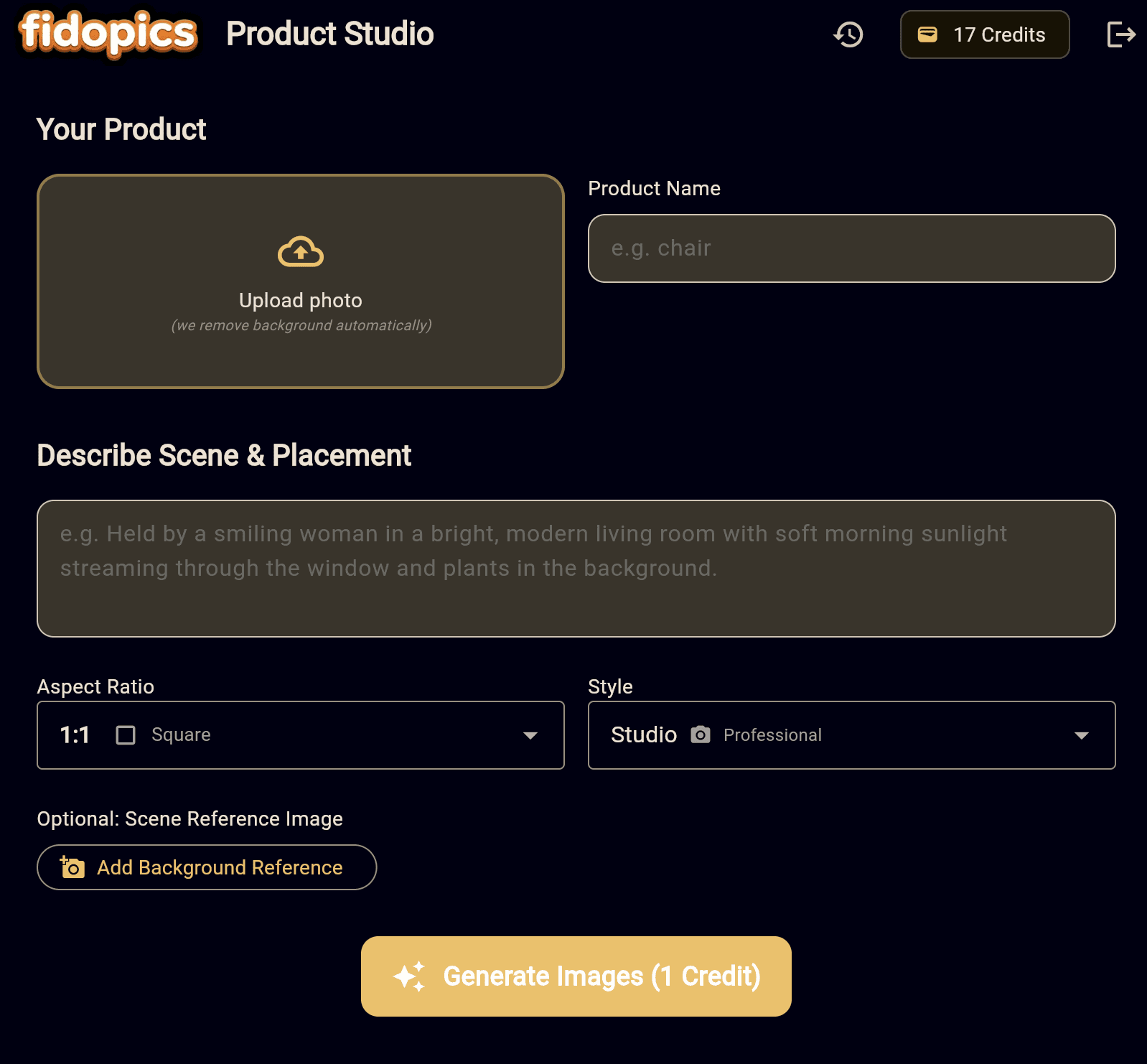Click the add-photo camera icon for background reference
1147x1064 pixels.
point(72,867)
